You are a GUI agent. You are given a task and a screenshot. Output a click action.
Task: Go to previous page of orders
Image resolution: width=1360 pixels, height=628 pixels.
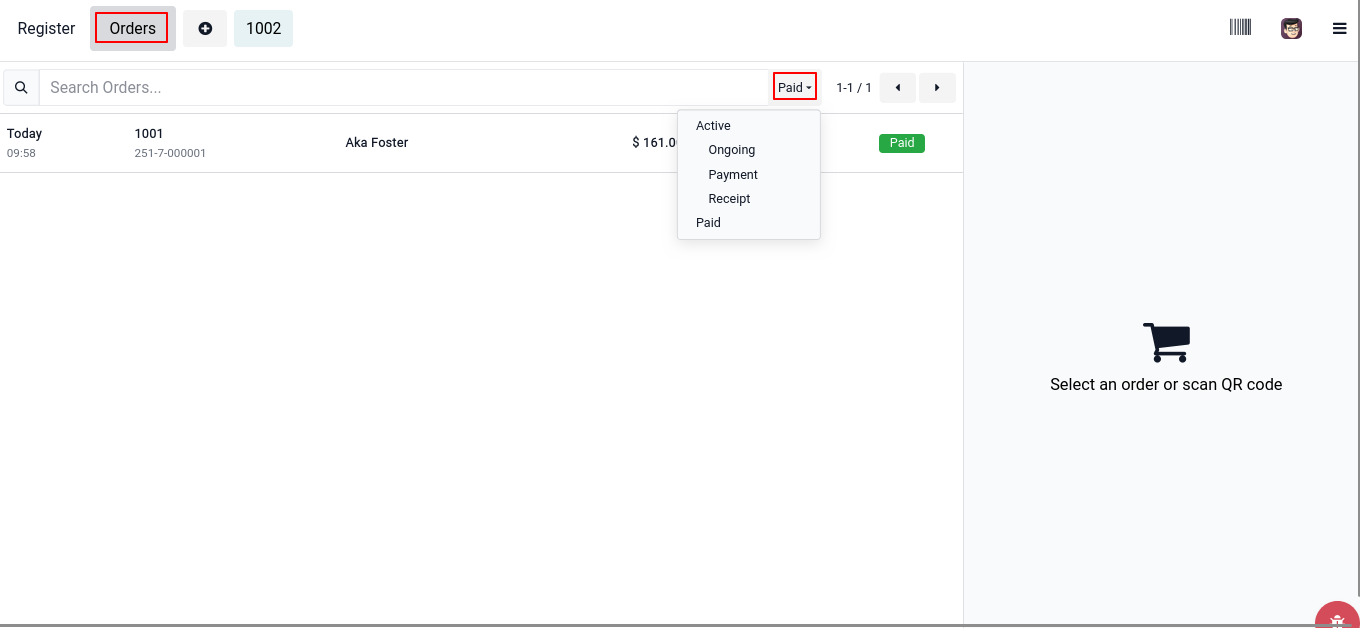click(x=897, y=88)
